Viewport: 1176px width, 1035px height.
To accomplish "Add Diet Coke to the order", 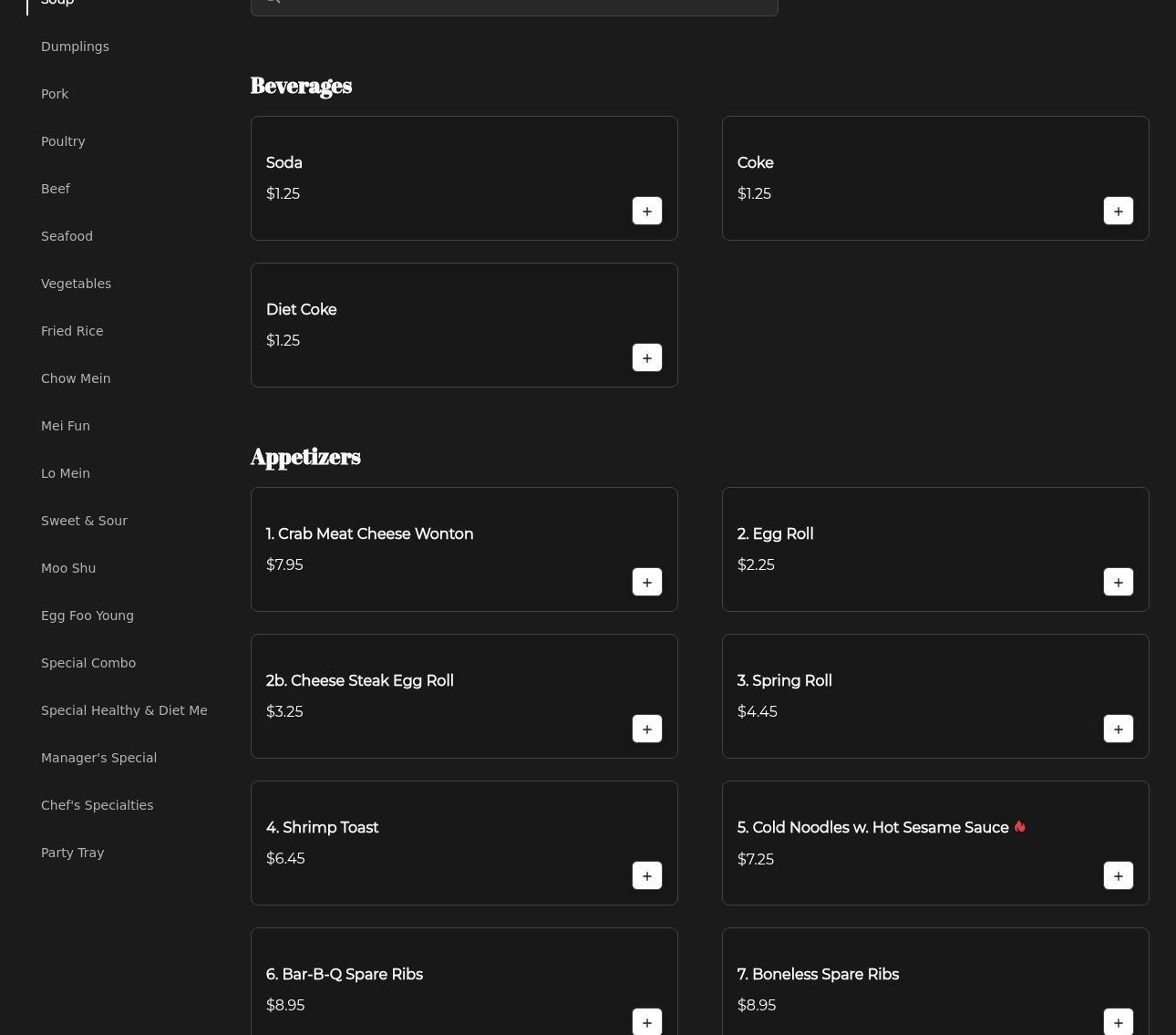I will (646, 357).
